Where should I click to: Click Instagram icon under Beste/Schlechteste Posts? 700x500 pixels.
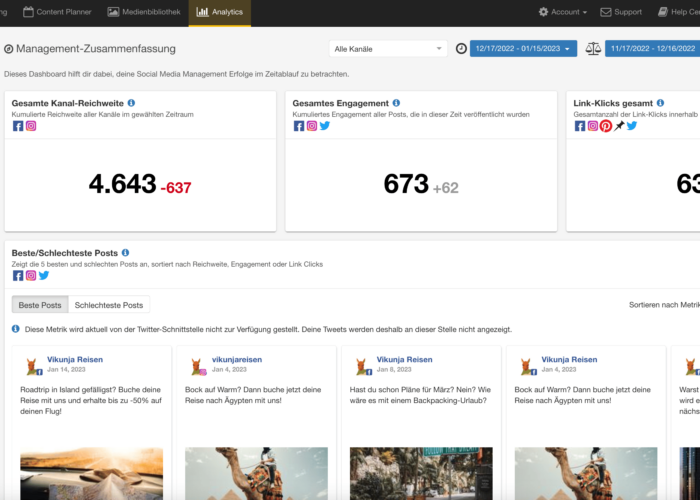tap(31, 275)
